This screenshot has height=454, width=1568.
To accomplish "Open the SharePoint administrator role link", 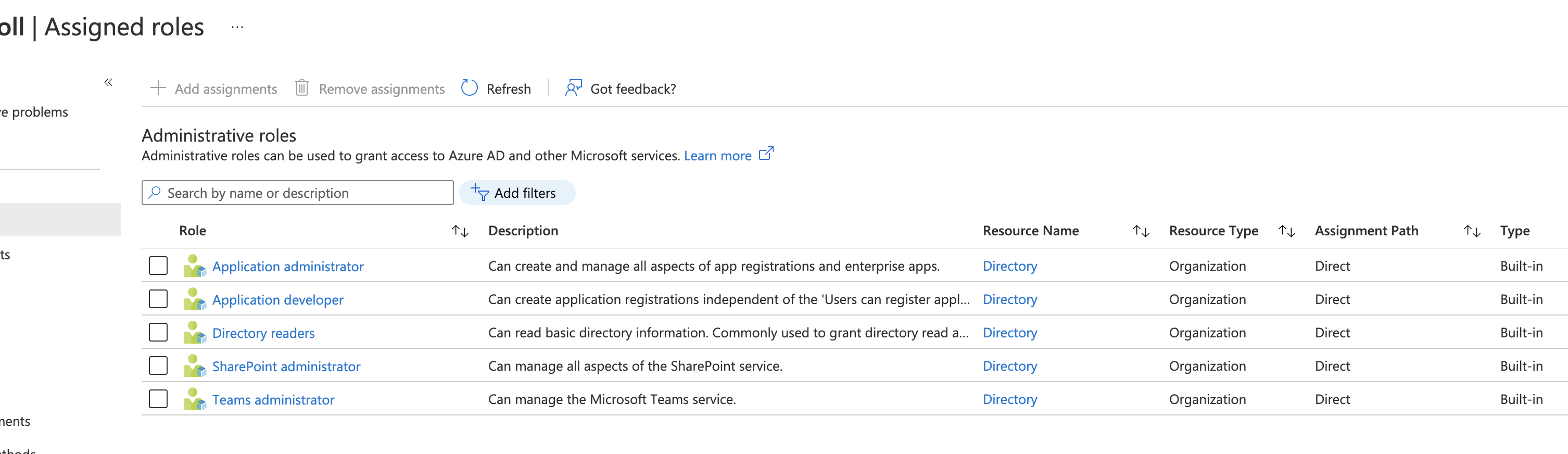I will [x=286, y=367].
